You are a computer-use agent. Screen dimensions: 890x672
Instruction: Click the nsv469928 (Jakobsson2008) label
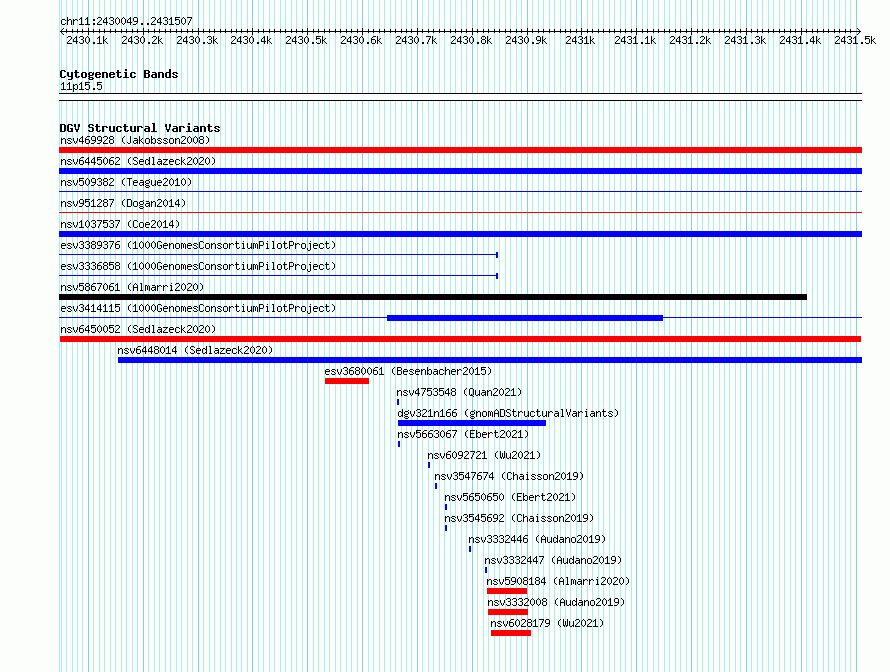[135, 140]
